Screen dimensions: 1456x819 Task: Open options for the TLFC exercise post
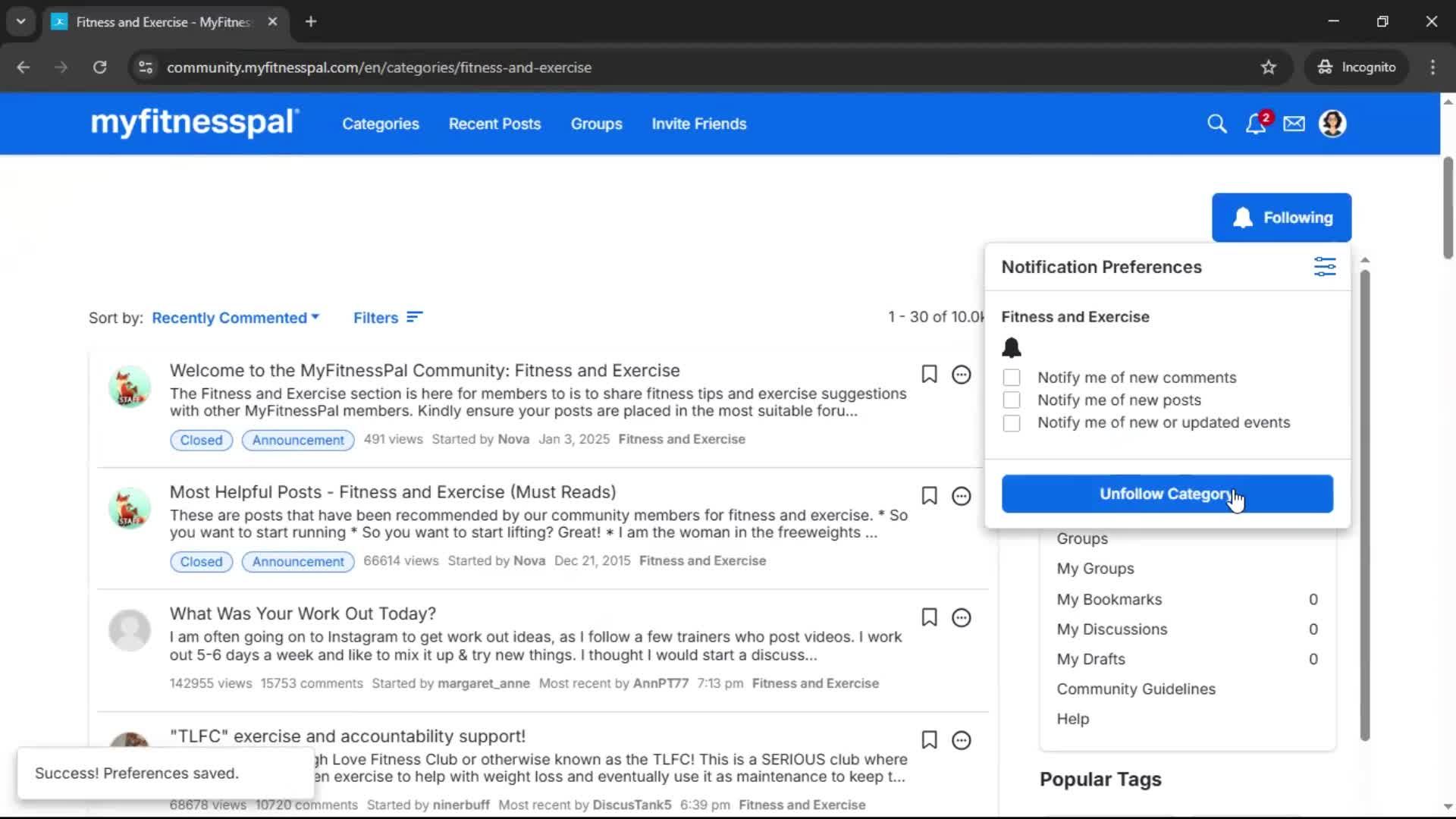(x=962, y=740)
